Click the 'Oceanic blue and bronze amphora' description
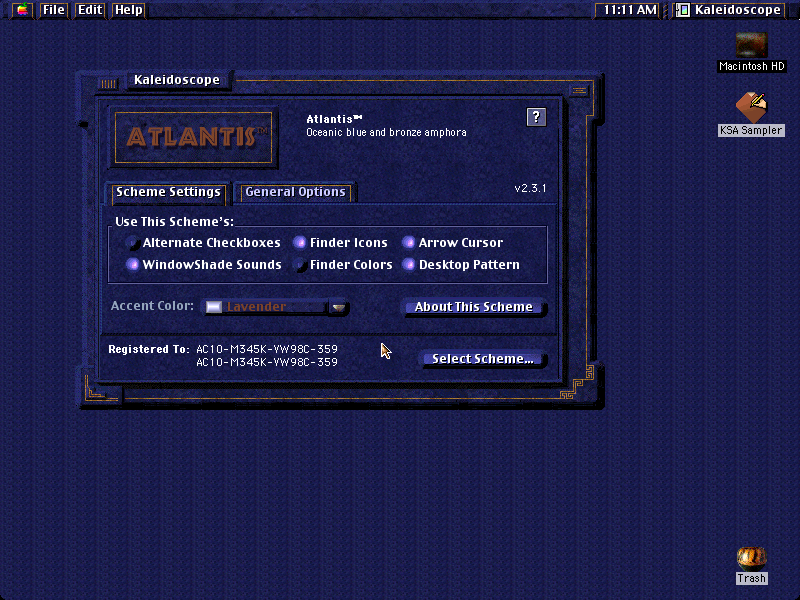This screenshot has height=600, width=800. click(x=386, y=133)
